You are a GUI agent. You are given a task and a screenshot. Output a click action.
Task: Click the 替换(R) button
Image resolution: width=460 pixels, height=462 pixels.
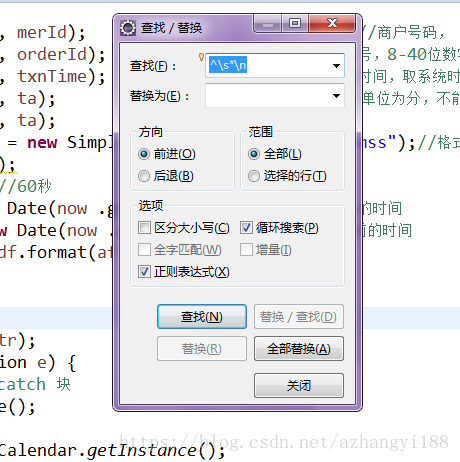(x=202, y=349)
